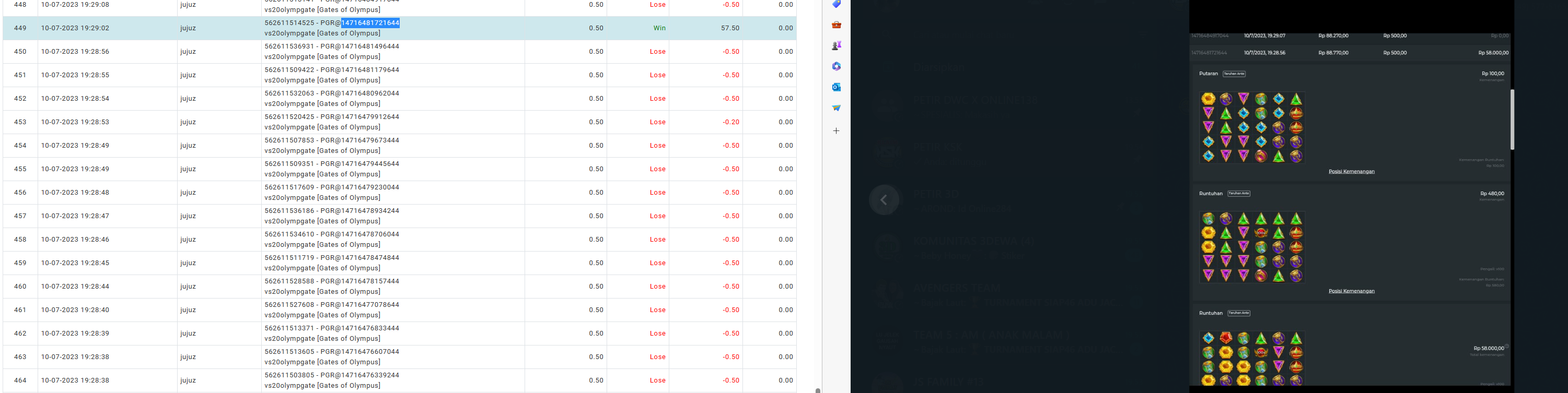Viewport: 1568px width, 393px height.
Task: Click timestamp 10-07-2023 19:28:48
Action: click(x=75, y=193)
